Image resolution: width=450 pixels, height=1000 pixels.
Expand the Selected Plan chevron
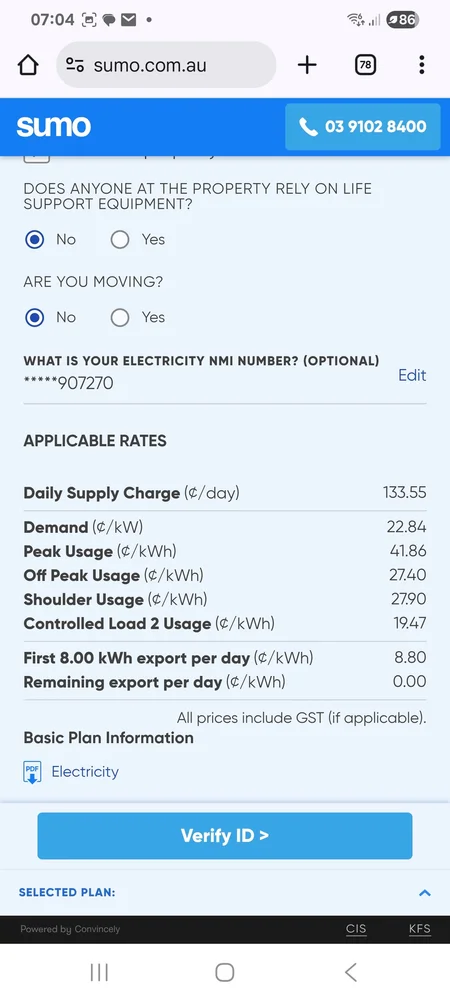tap(425, 893)
